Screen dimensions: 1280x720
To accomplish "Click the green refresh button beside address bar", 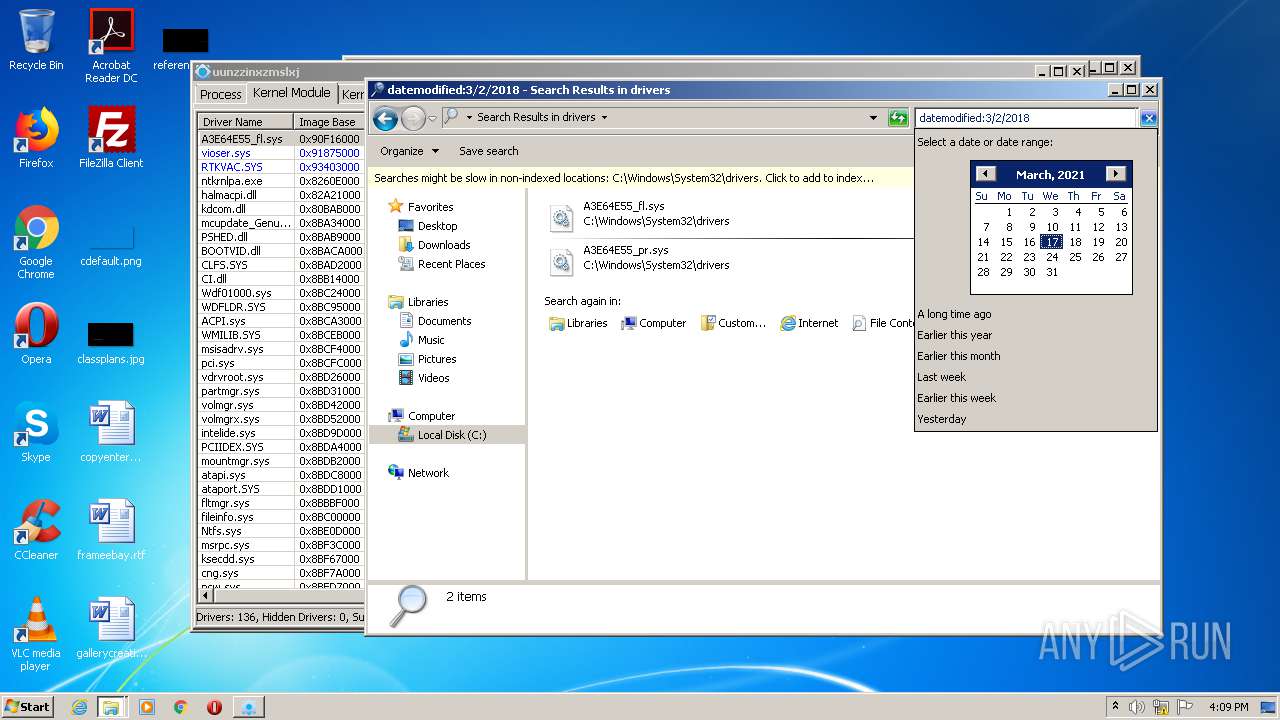I will (898, 118).
